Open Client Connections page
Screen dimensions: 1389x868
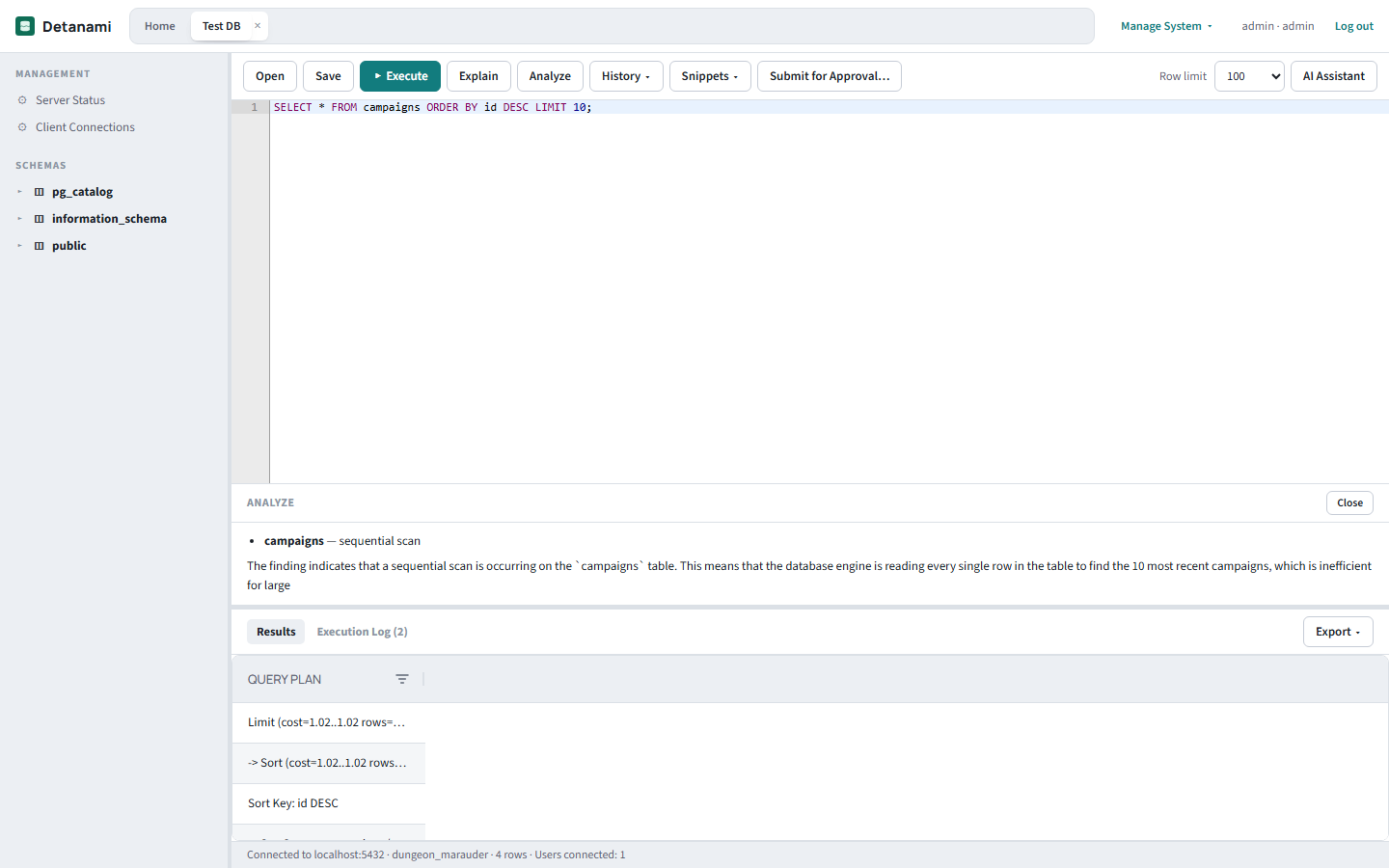click(85, 127)
